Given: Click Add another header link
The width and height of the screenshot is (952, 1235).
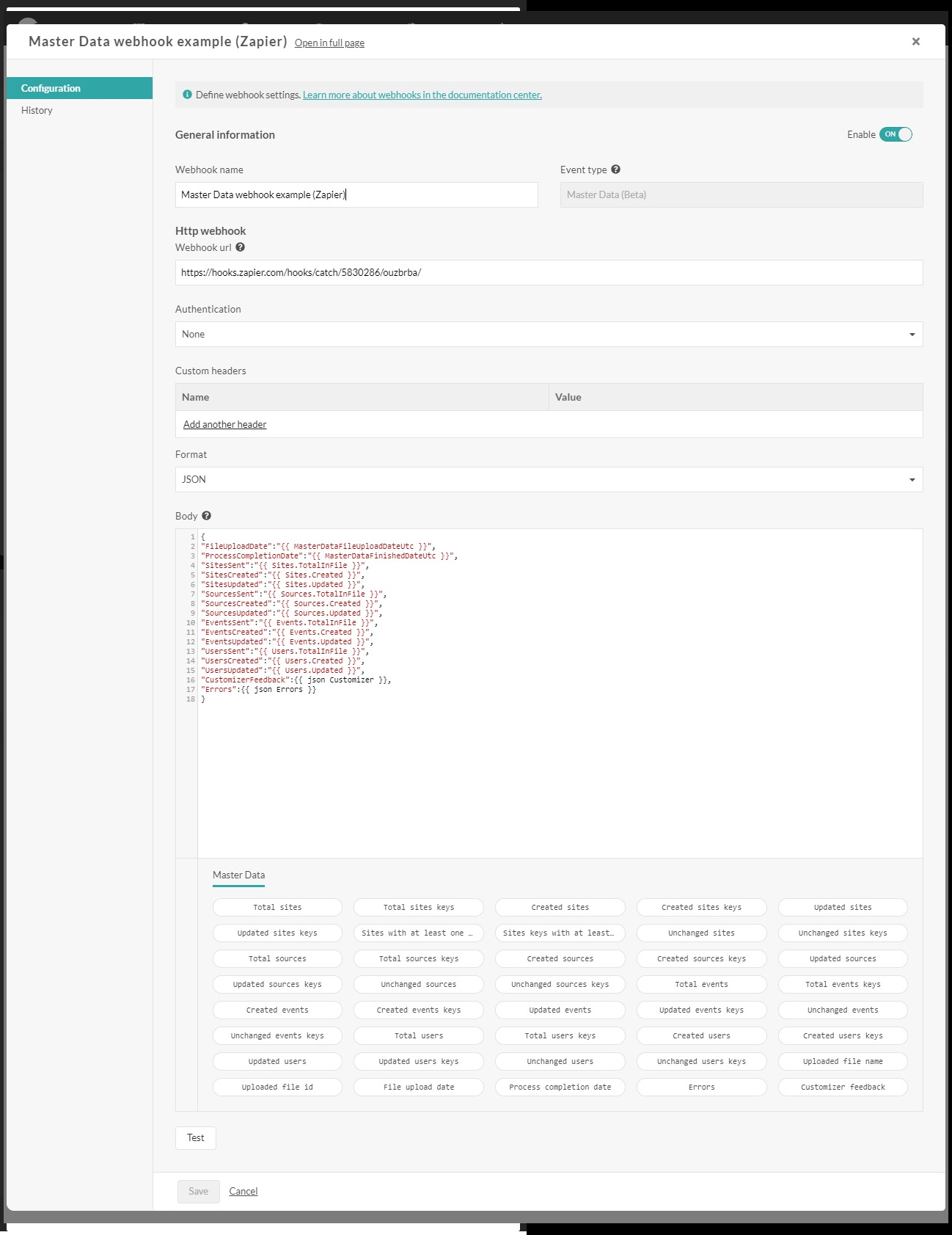Looking at the screenshot, I should coord(224,424).
